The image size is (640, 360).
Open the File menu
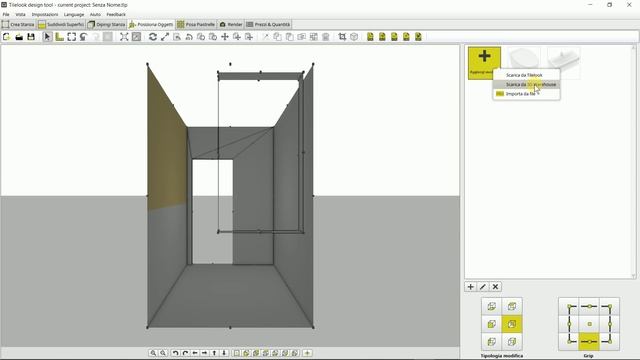[6, 14]
